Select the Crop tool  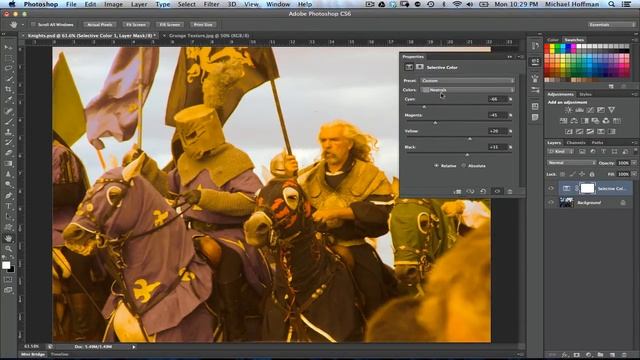click(8, 89)
